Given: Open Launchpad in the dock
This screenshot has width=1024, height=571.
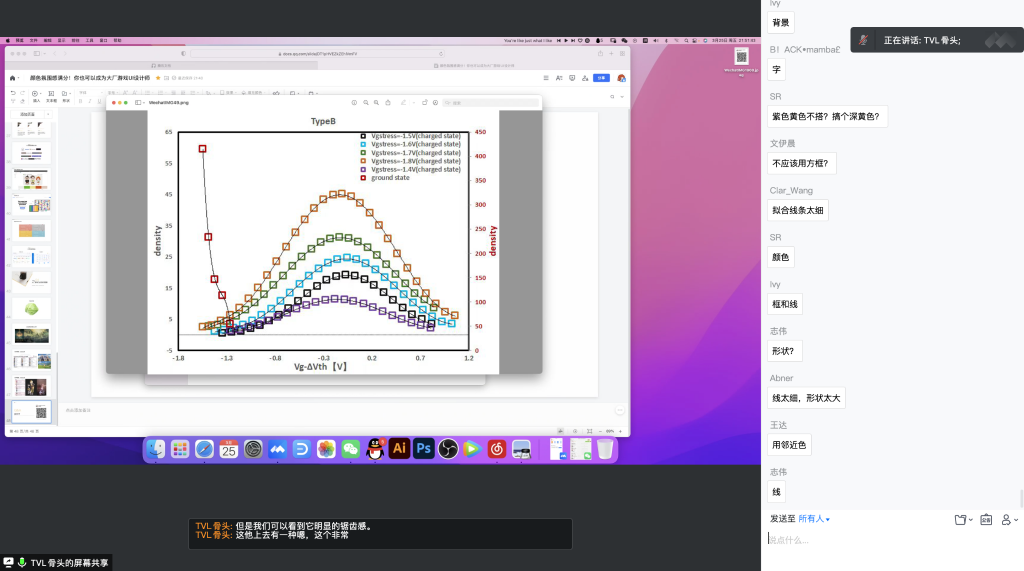Looking at the screenshot, I should (x=180, y=449).
